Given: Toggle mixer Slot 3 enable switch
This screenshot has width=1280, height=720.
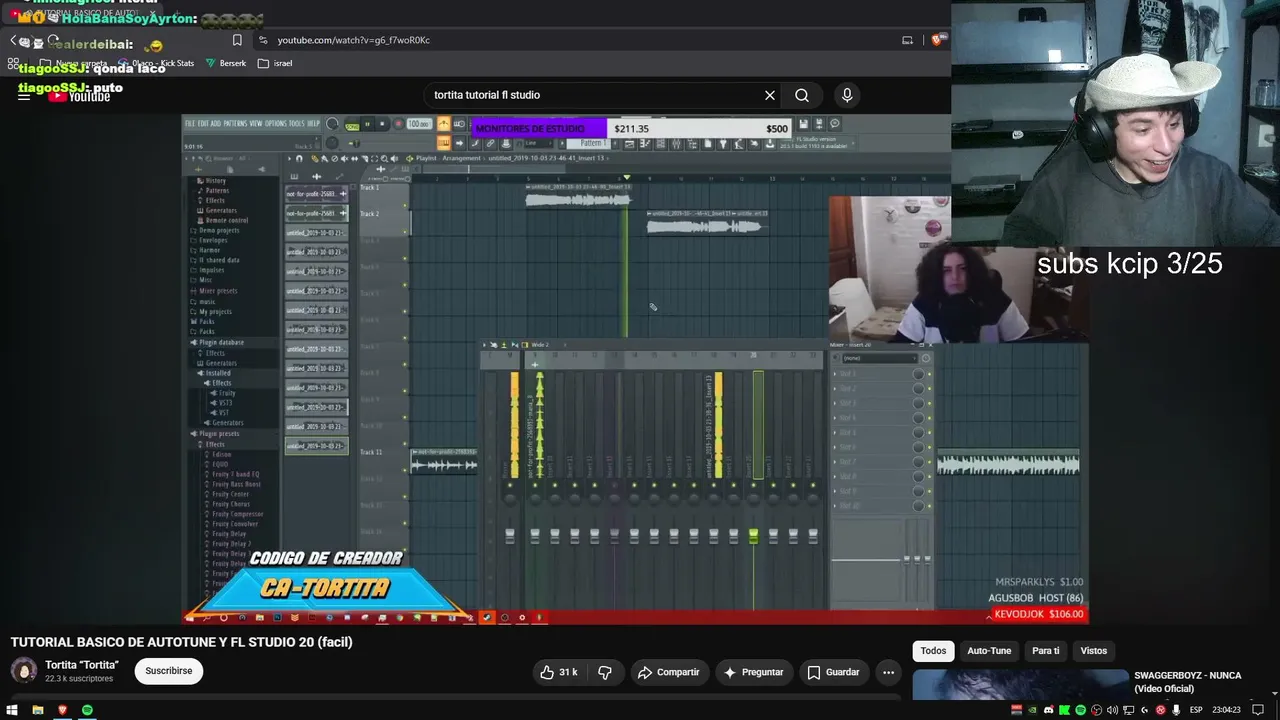Looking at the screenshot, I should tap(929, 403).
